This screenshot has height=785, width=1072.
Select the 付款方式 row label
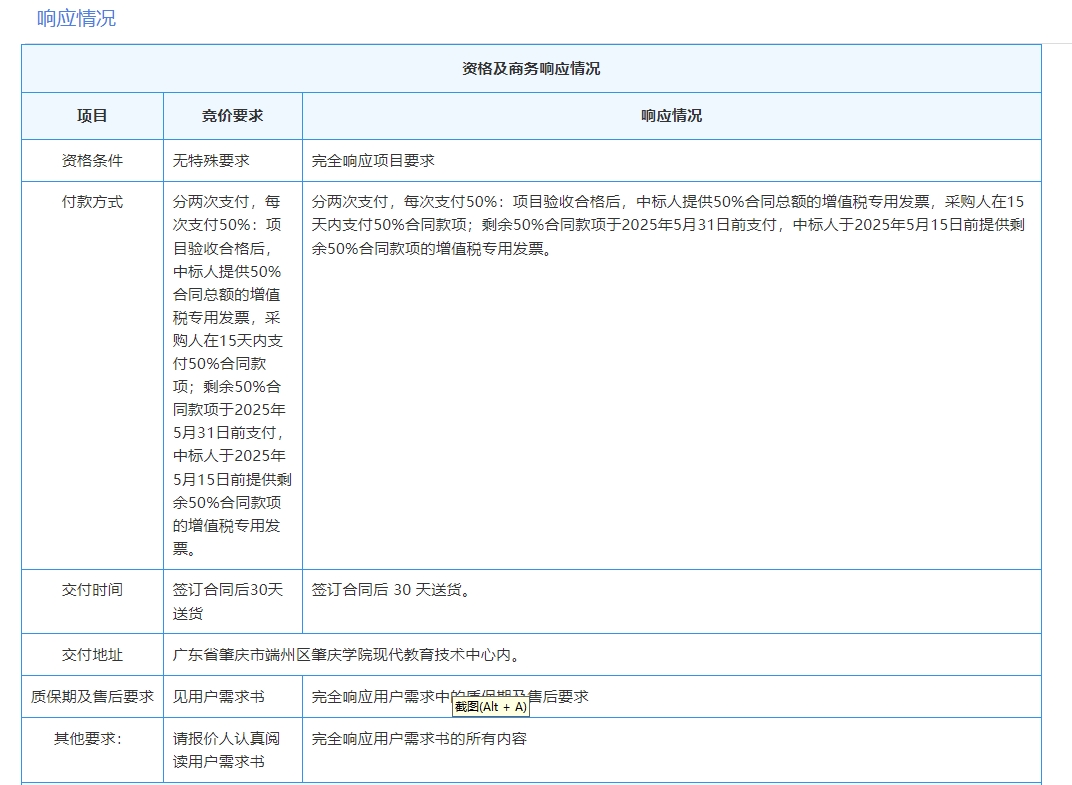(x=92, y=202)
